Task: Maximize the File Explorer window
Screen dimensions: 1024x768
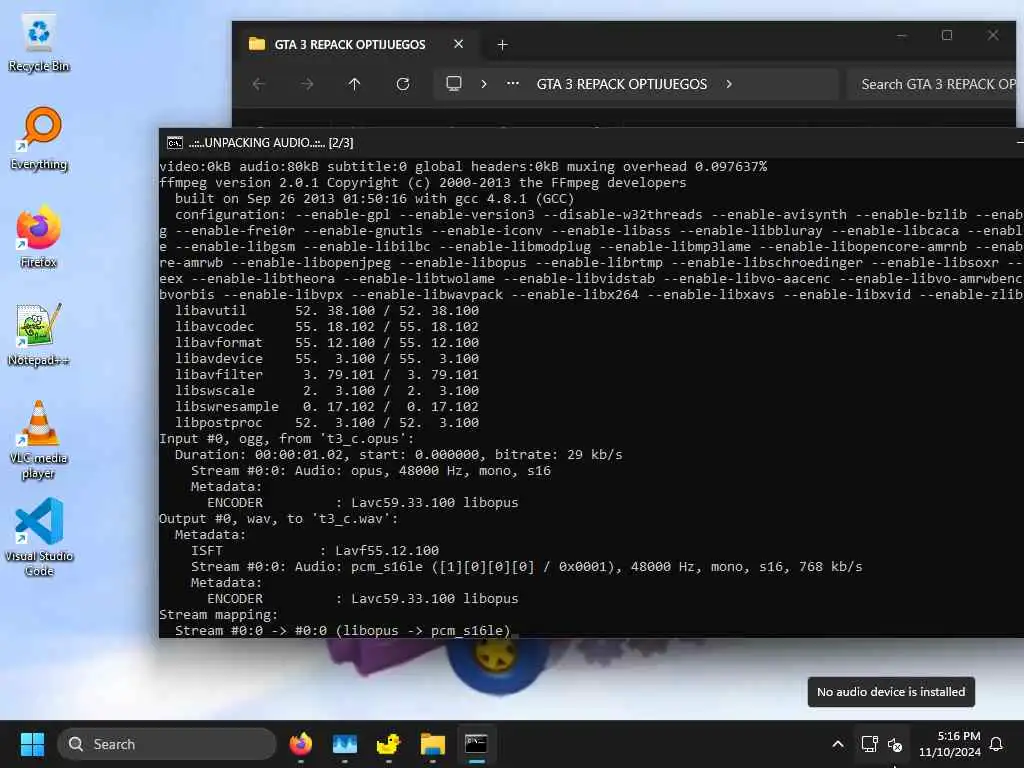Action: tap(947, 35)
